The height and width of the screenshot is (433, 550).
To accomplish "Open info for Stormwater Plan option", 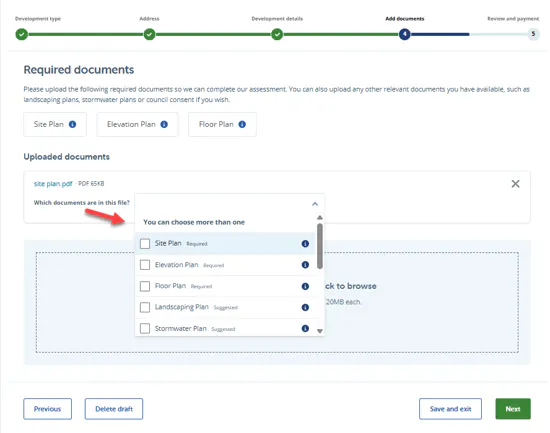I will click(305, 328).
